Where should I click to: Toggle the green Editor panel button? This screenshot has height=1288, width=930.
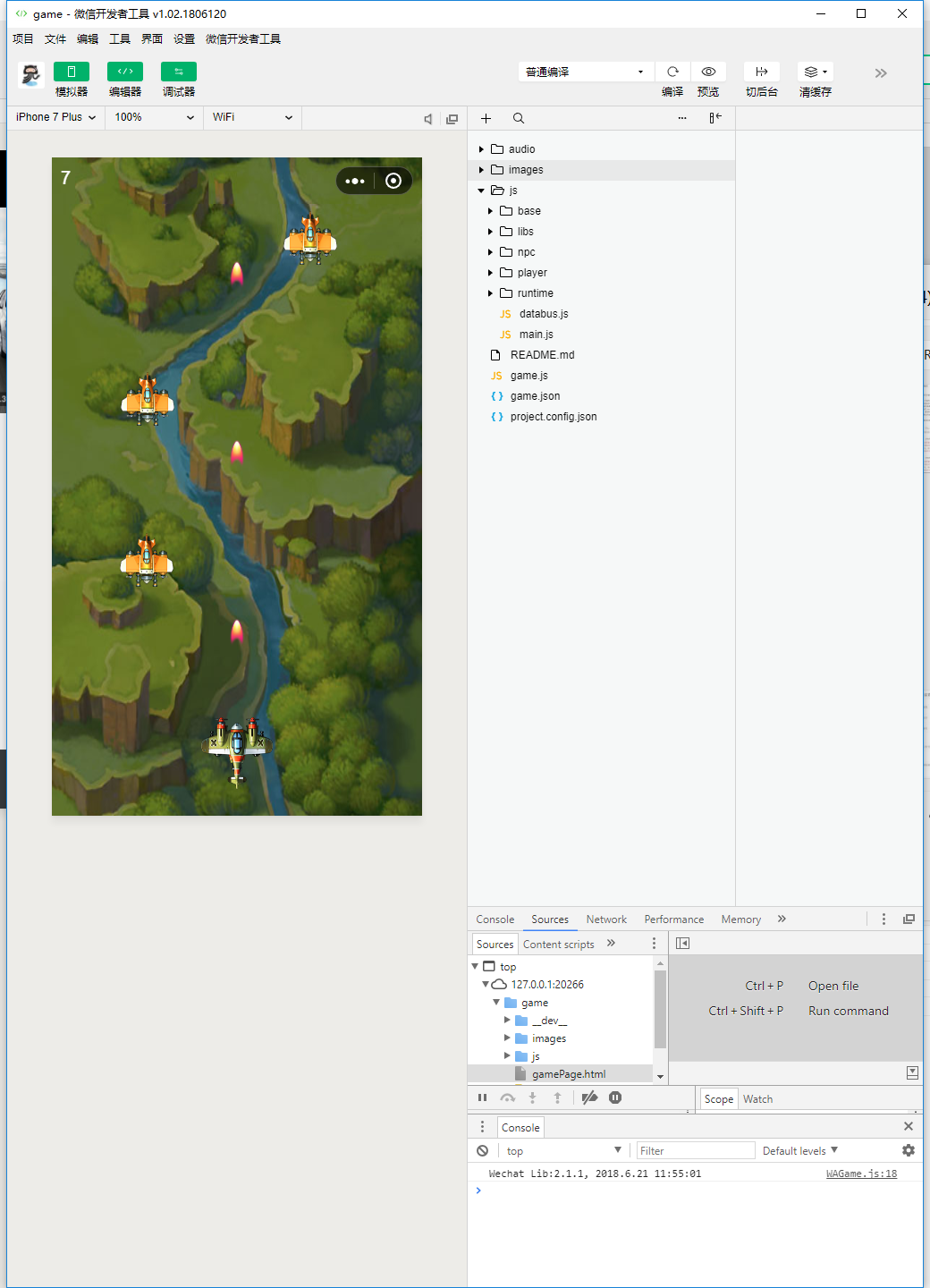[x=125, y=72]
